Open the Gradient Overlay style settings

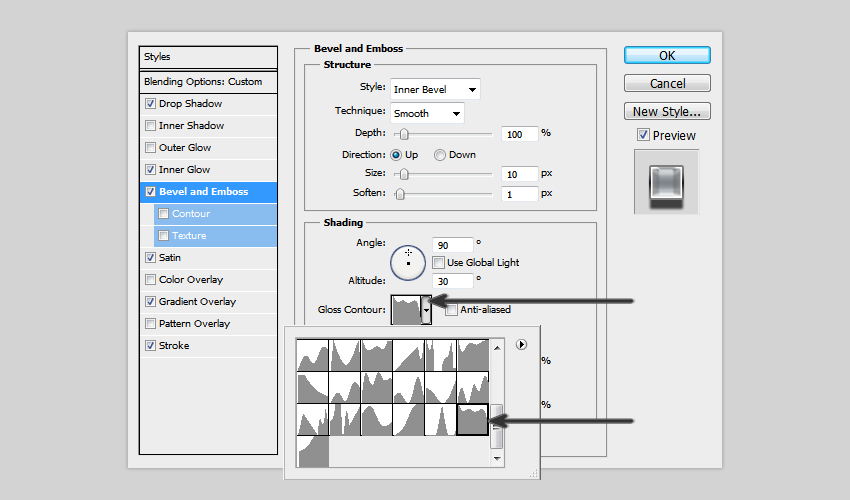pos(197,302)
